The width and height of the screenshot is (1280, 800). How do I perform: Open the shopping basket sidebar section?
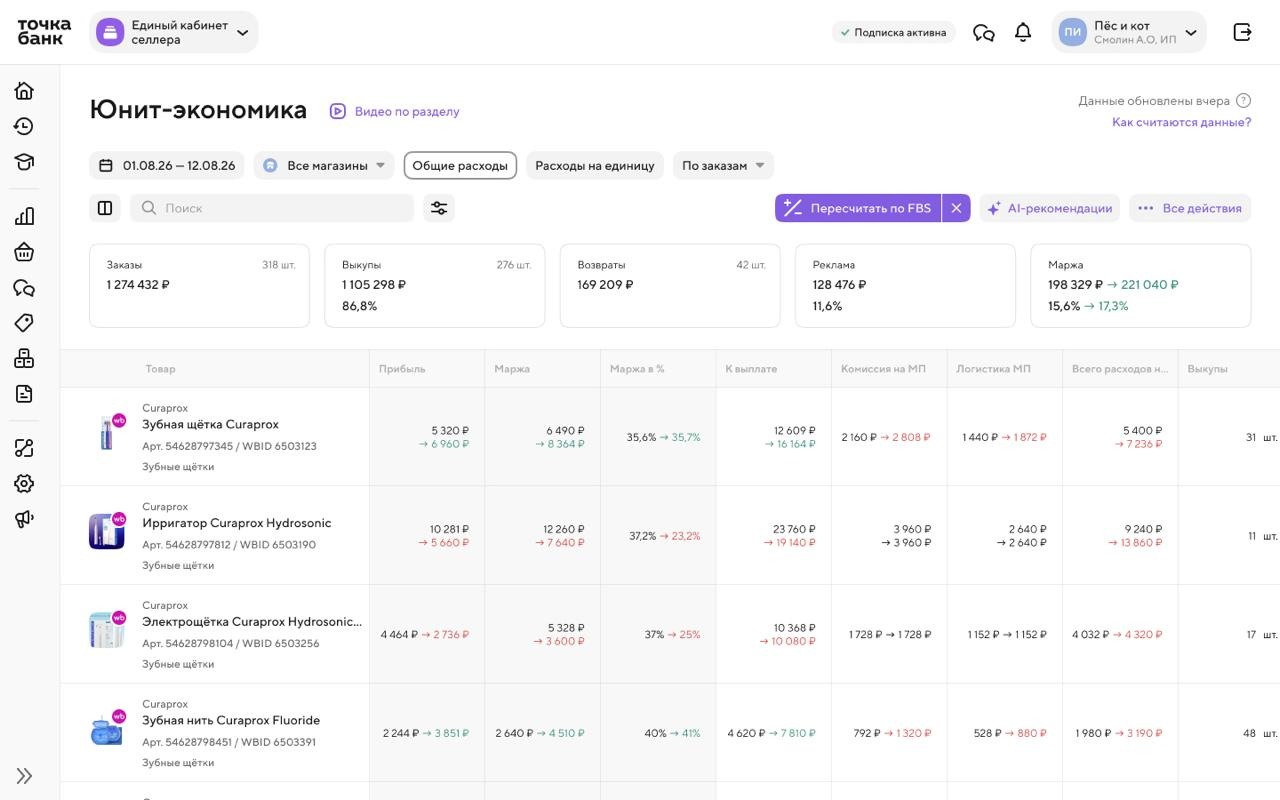[24, 252]
